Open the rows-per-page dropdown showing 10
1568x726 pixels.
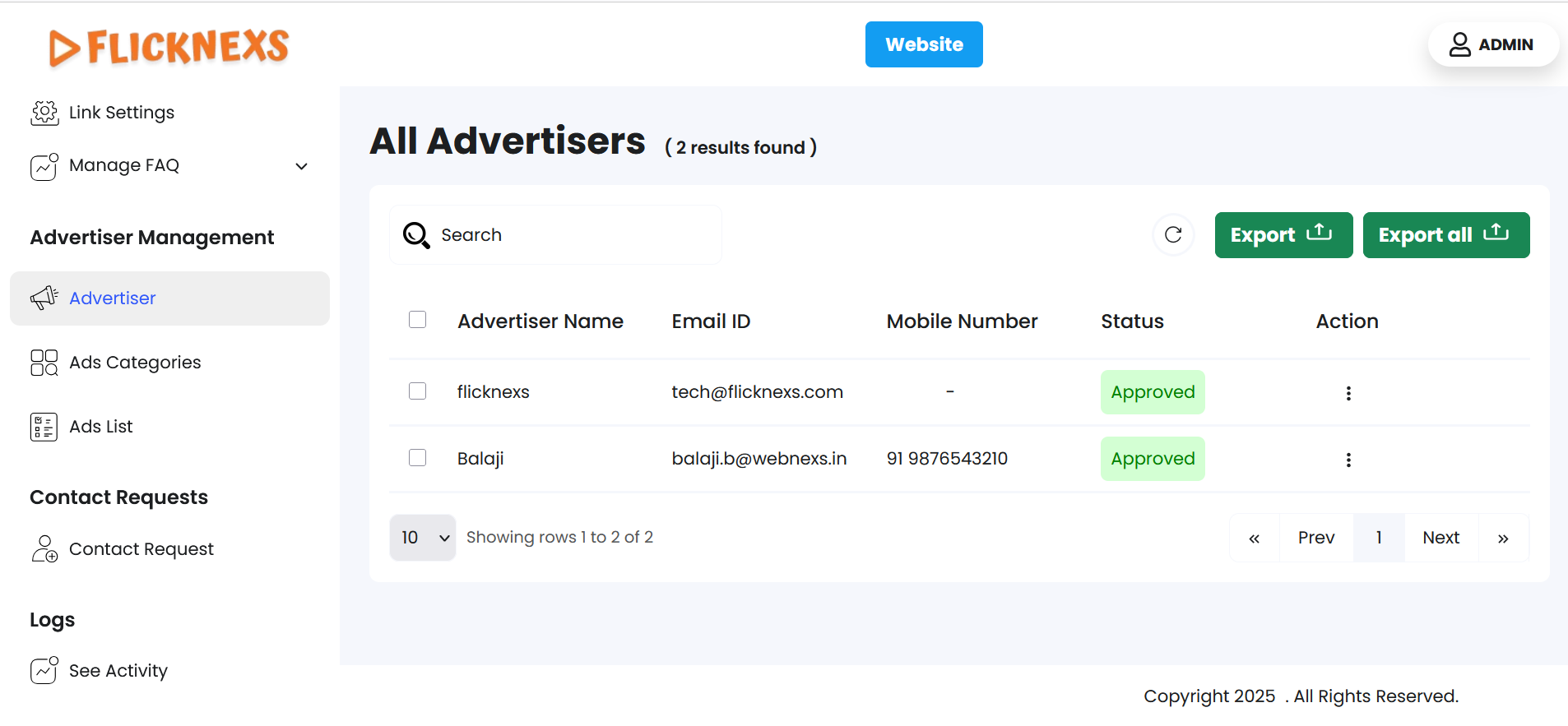(423, 538)
